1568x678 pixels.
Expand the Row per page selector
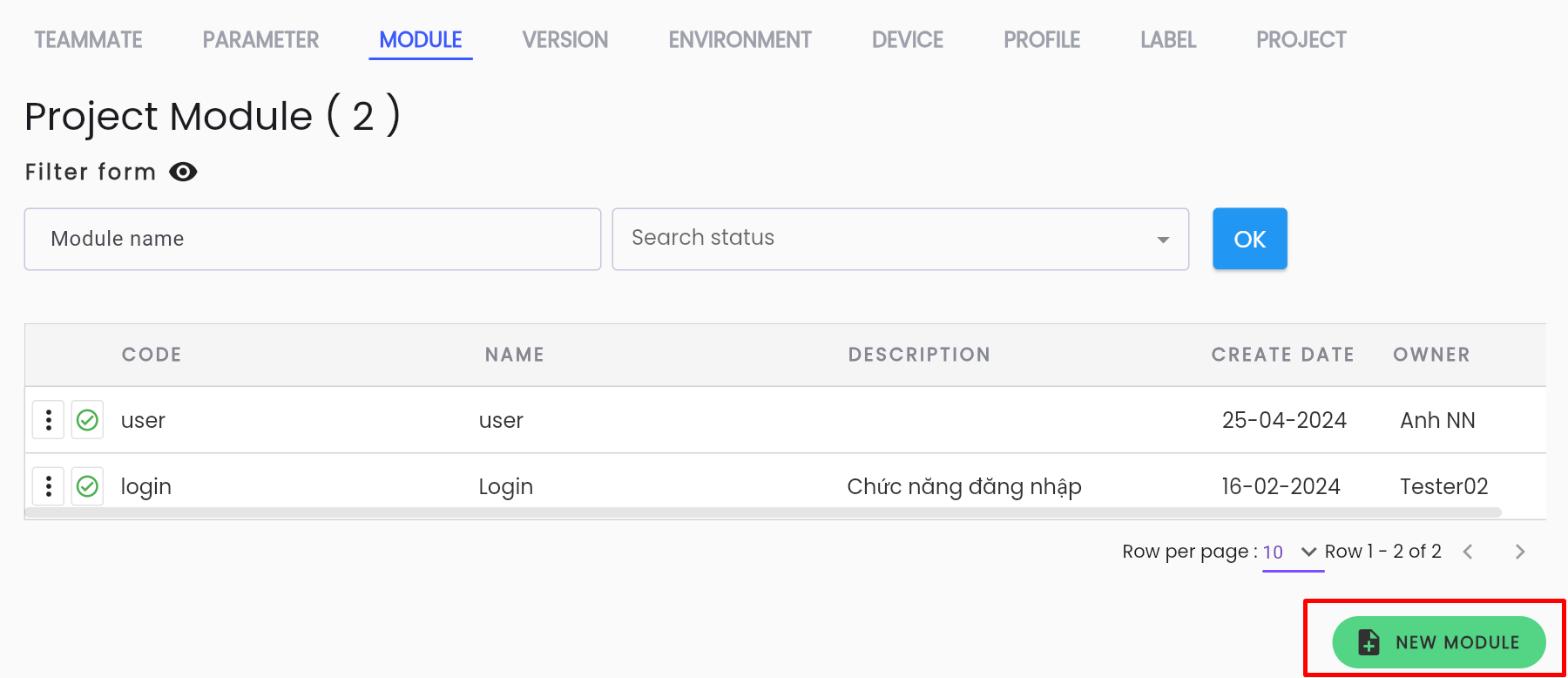[1293, 552]
